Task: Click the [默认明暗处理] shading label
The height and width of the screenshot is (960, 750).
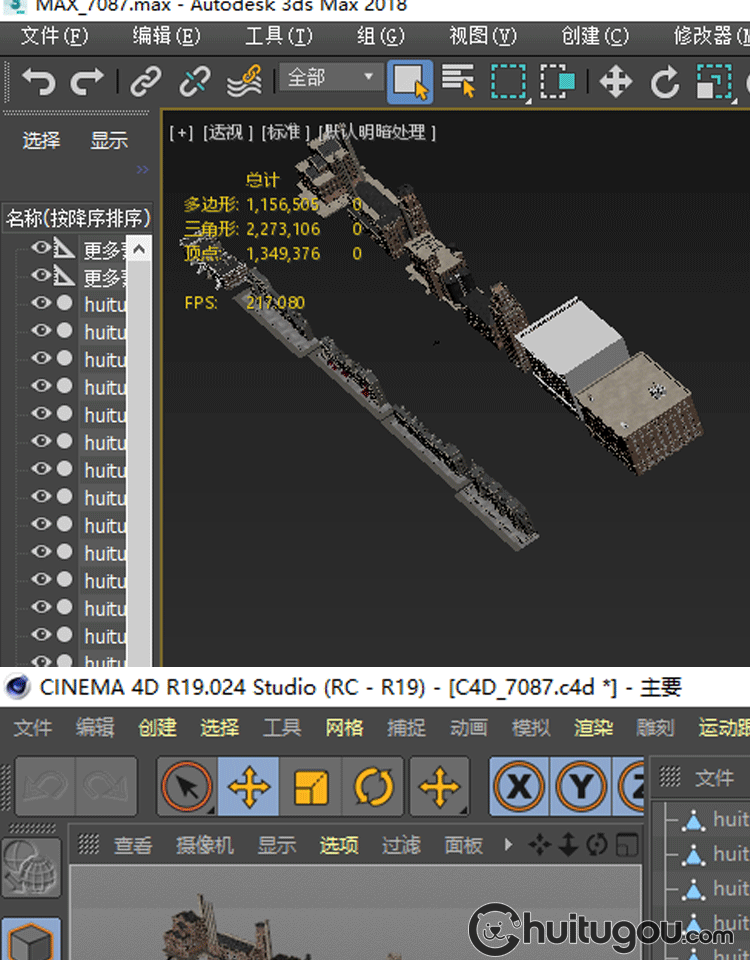Action: pyautogui.click(x=377, y=133)
